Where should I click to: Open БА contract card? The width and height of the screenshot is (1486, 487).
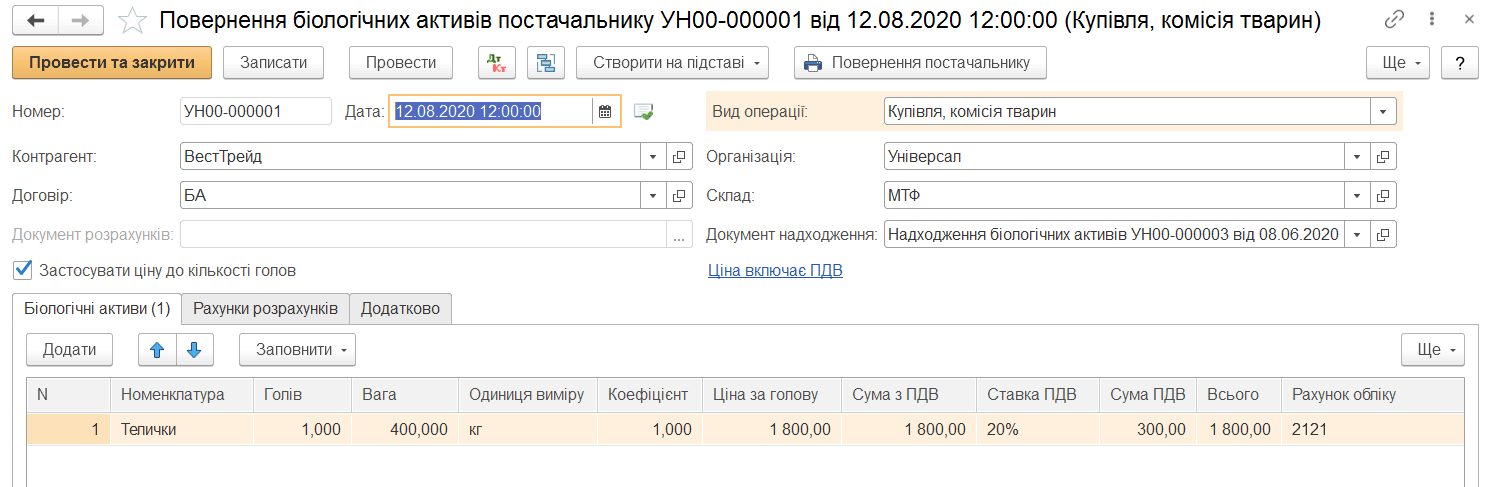(x=679, y=196)
